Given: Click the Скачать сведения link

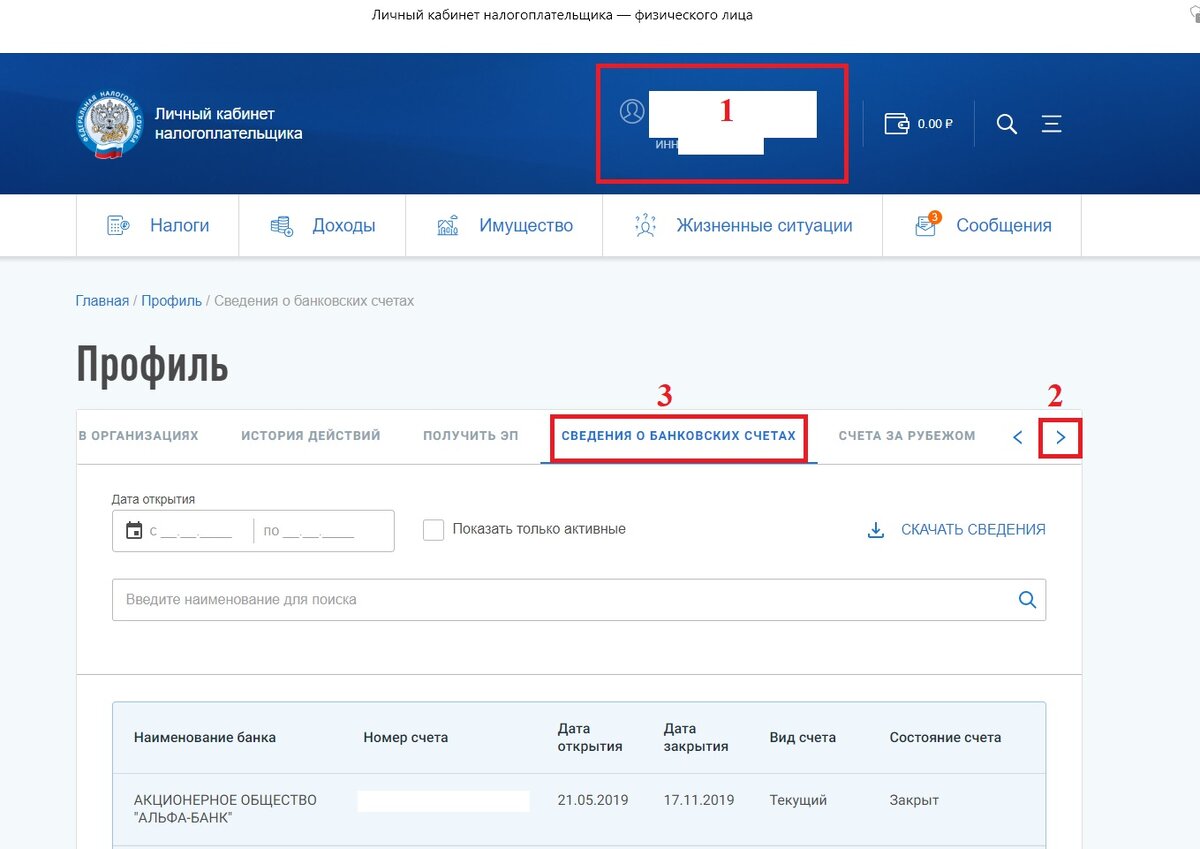Looking at the screenshot, I should (x=973, y=530).
